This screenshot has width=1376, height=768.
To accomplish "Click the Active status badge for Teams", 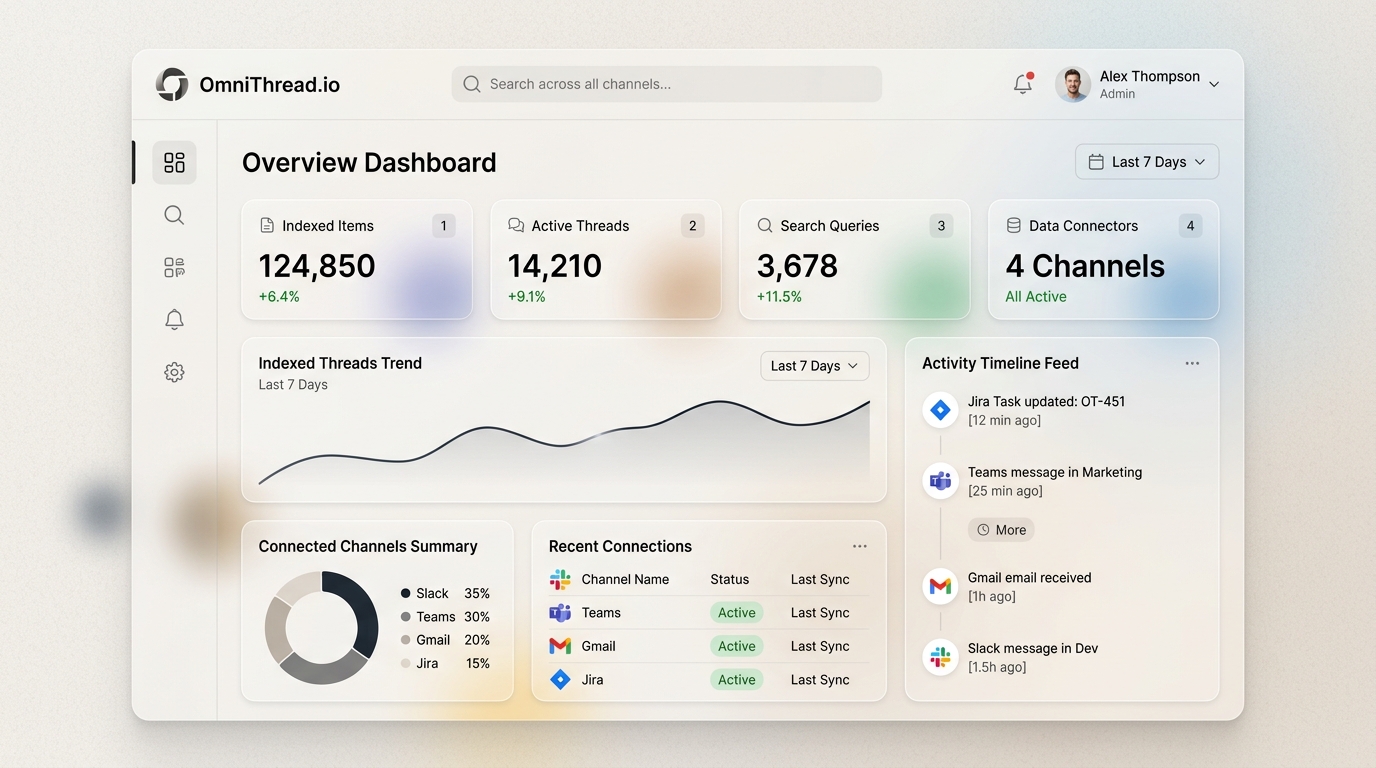I will click(737, 613).
